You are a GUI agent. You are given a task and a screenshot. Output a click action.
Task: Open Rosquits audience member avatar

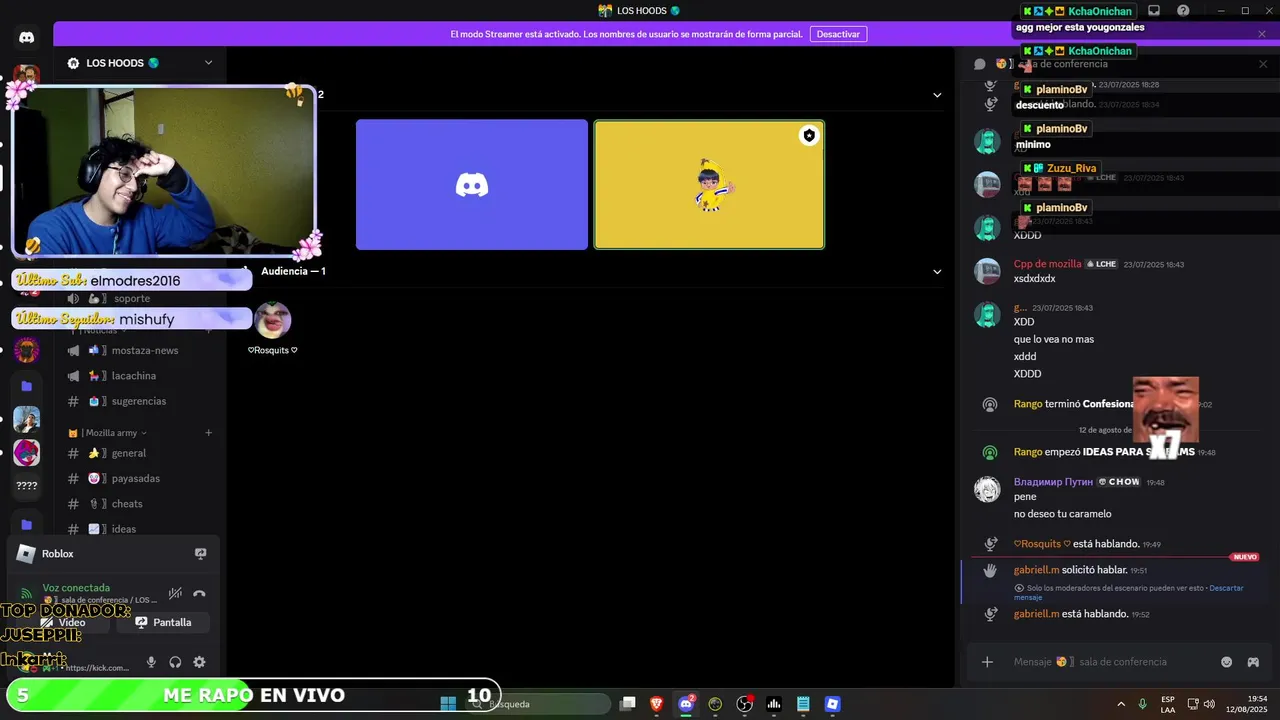[x=272, y=320]
